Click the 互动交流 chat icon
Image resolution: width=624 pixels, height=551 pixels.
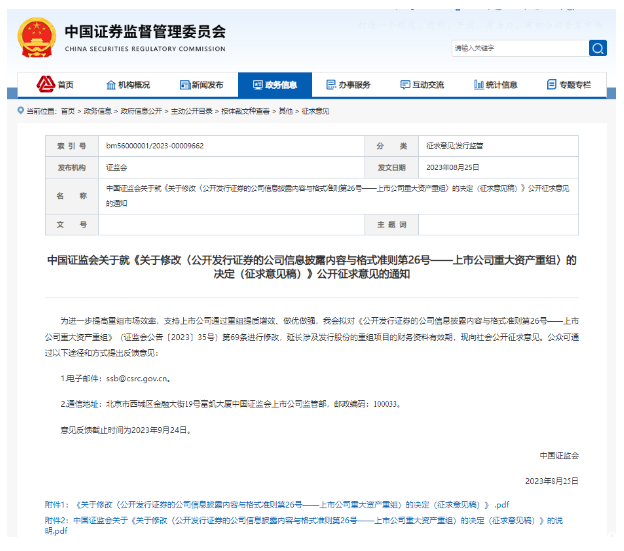tap(403, 85)
